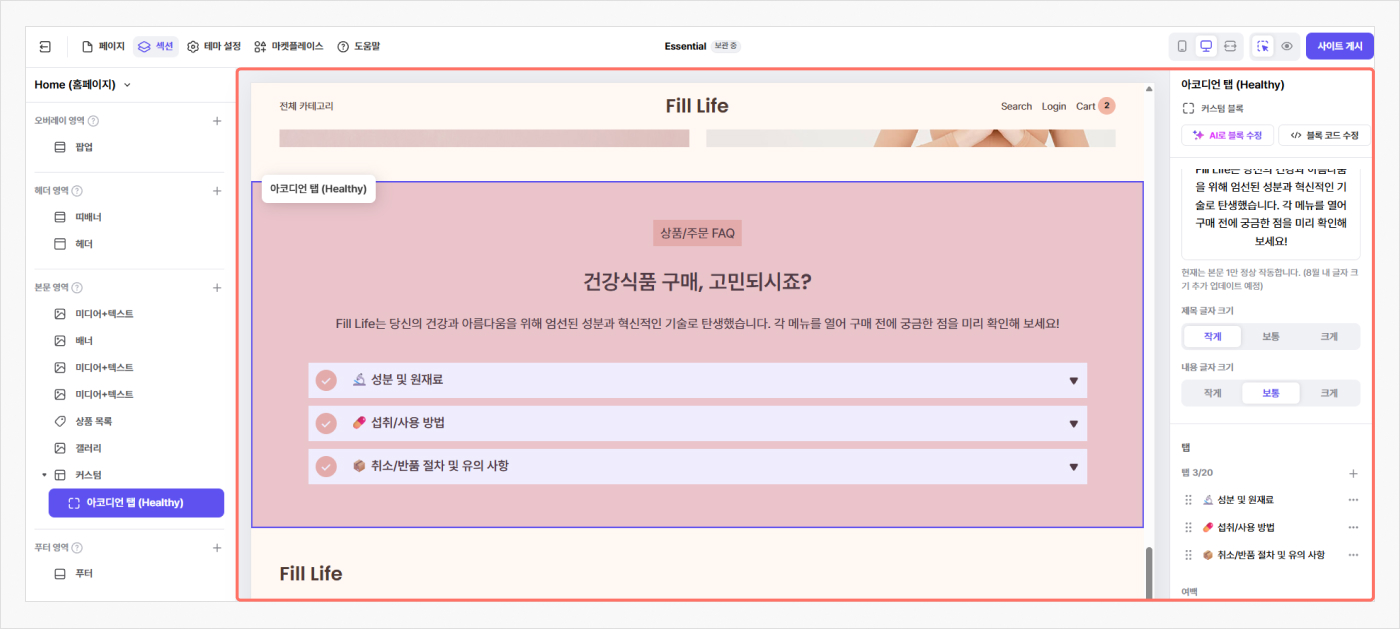Open the Home (홈페이지) page dropdown
Viewport: 1400px width, 629px height.
[x=83, y=85]
